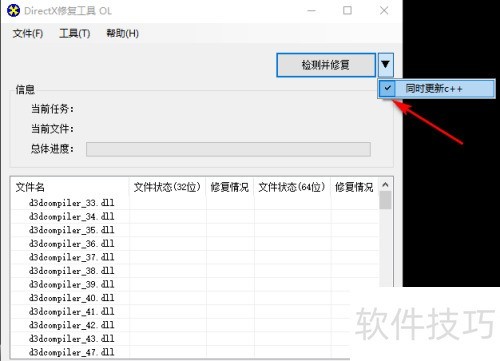Screen dimensions: 500x361
Task: Close the DirectX修复工具 window
Action: (x=384, y=11)
